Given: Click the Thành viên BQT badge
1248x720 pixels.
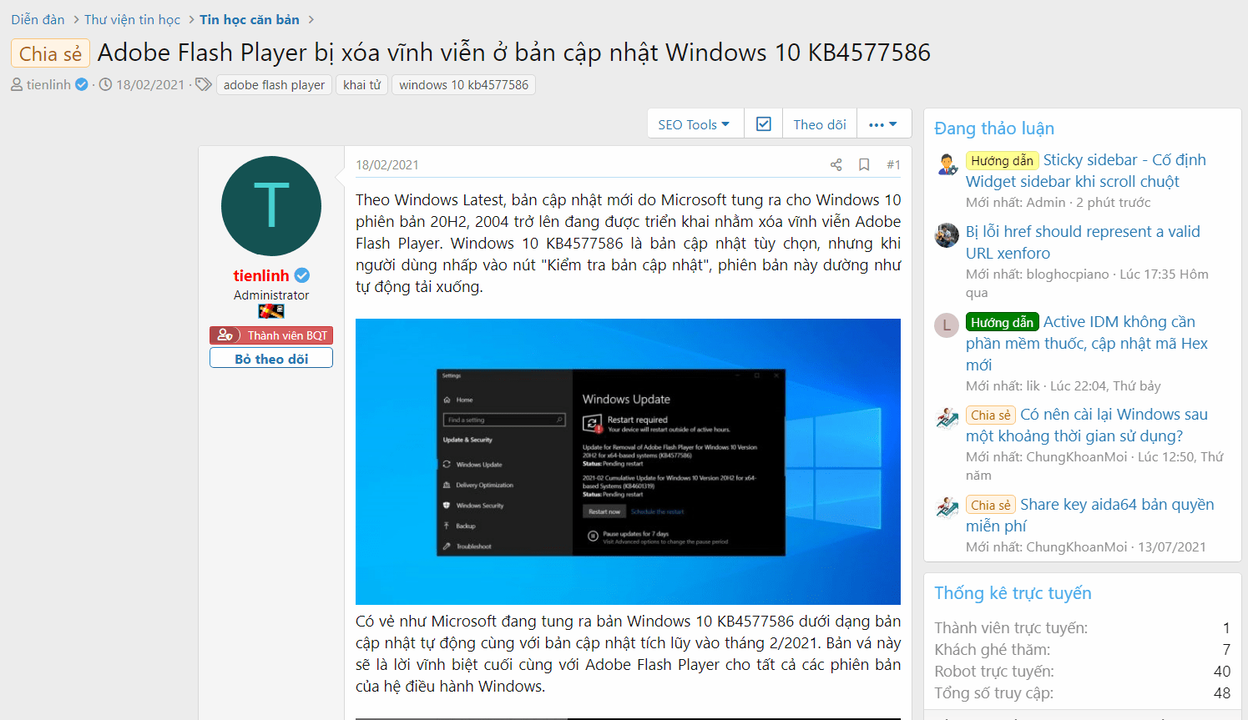Looking at the screenshot, I should pos(271,336).
